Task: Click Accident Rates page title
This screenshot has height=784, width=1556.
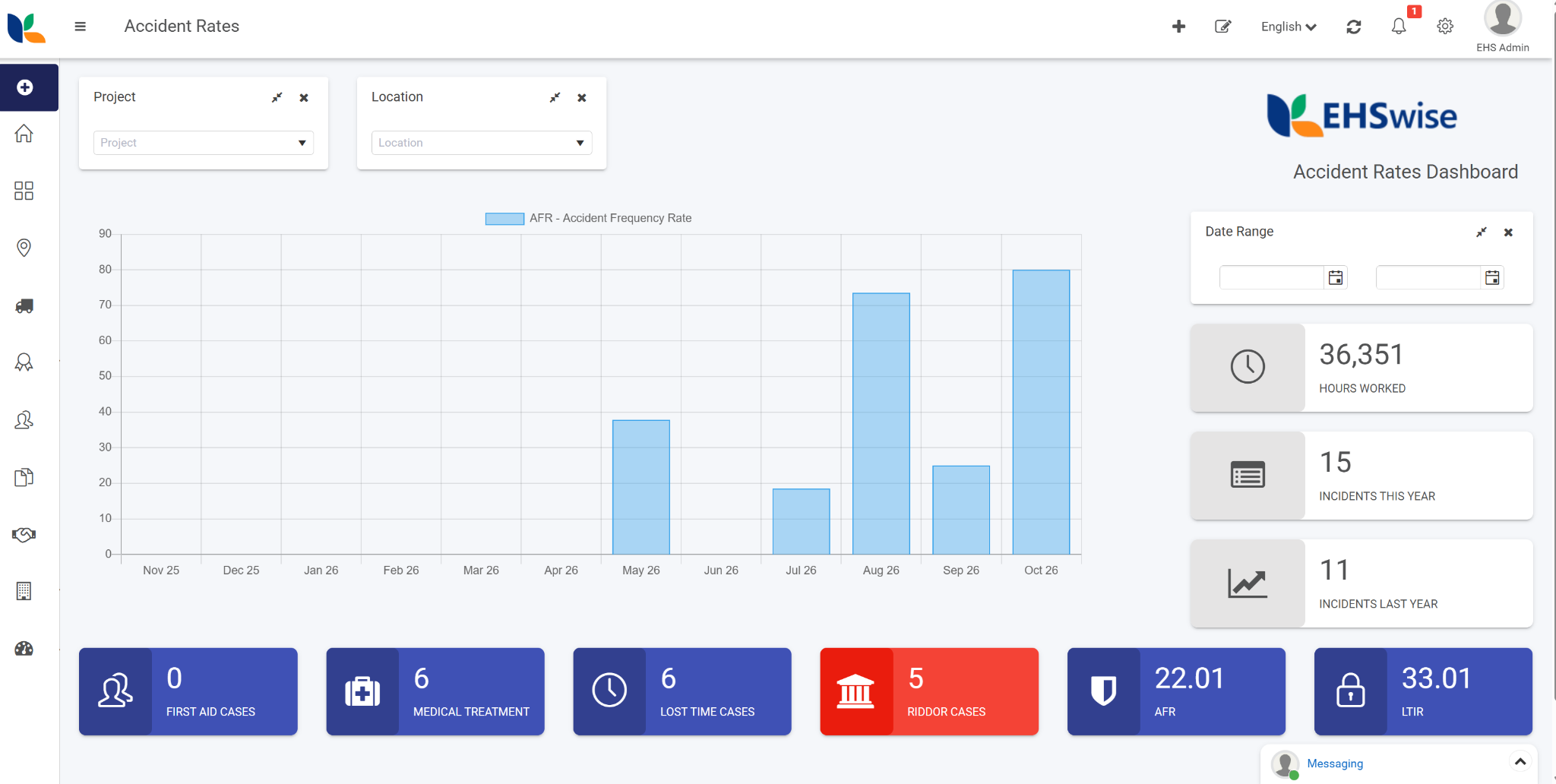Action: coord(182,26)
